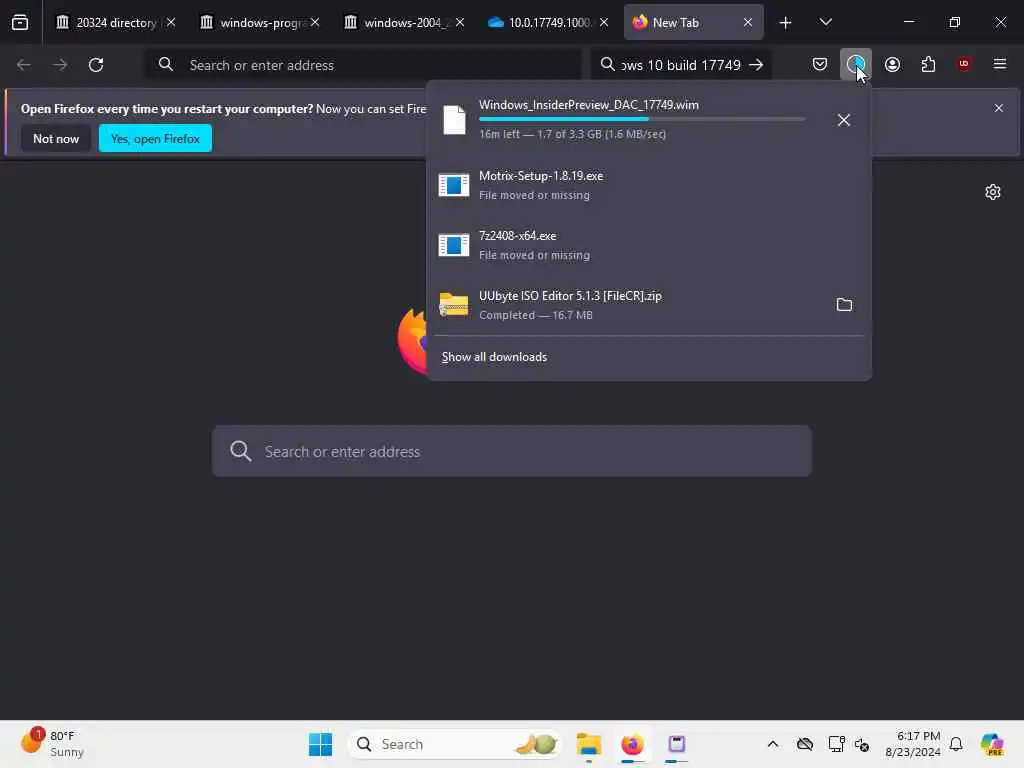Click the Not now button
This screenshot has height=768, width=1024.
[56, 138]
